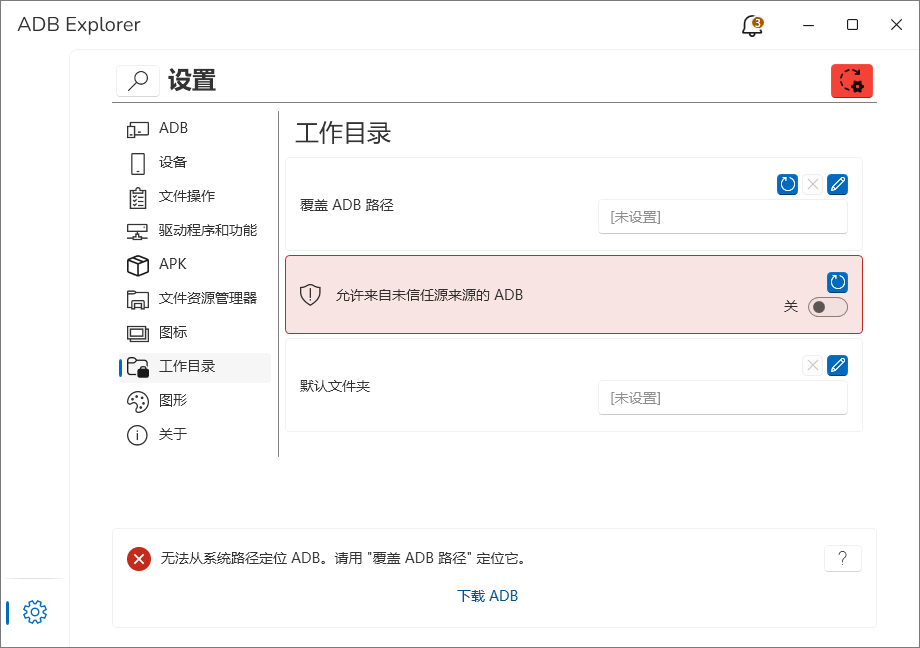This screenshot has height=648, width=920.
Task: Select the 设备 settings category
Action: pyautogui.click(x=195, y=163)
